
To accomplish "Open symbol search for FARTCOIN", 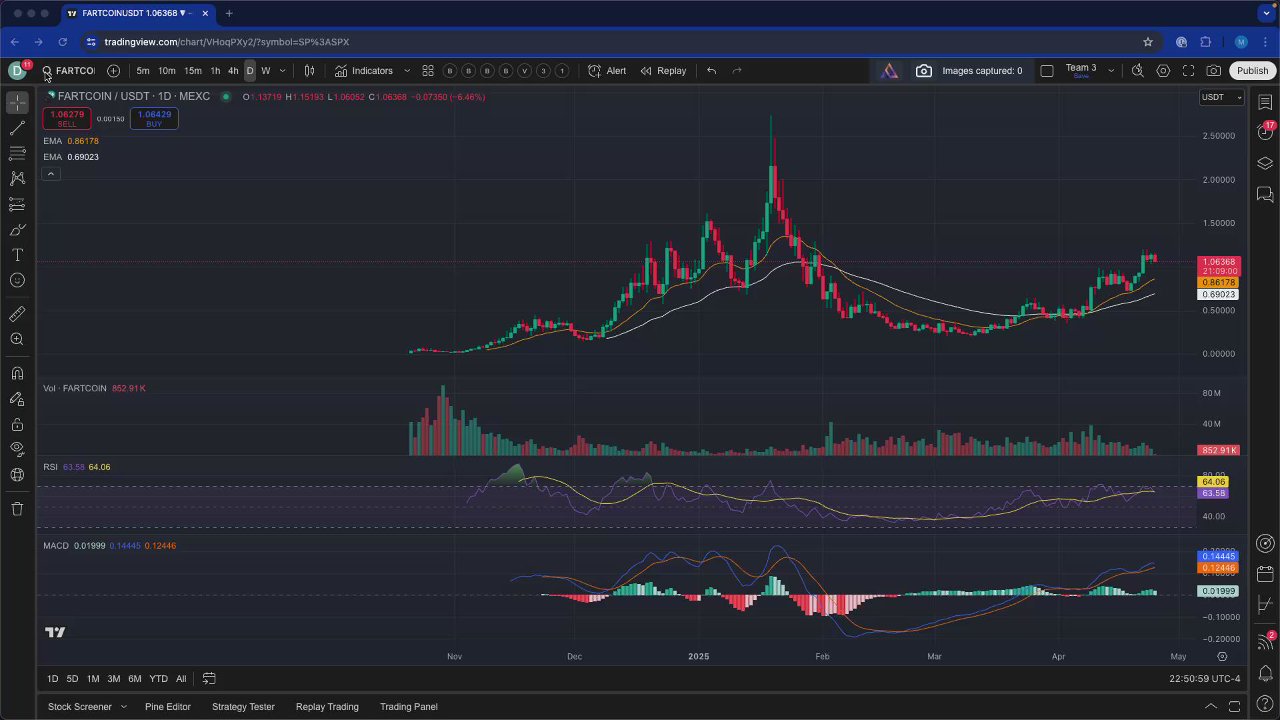I will (68, 71).
